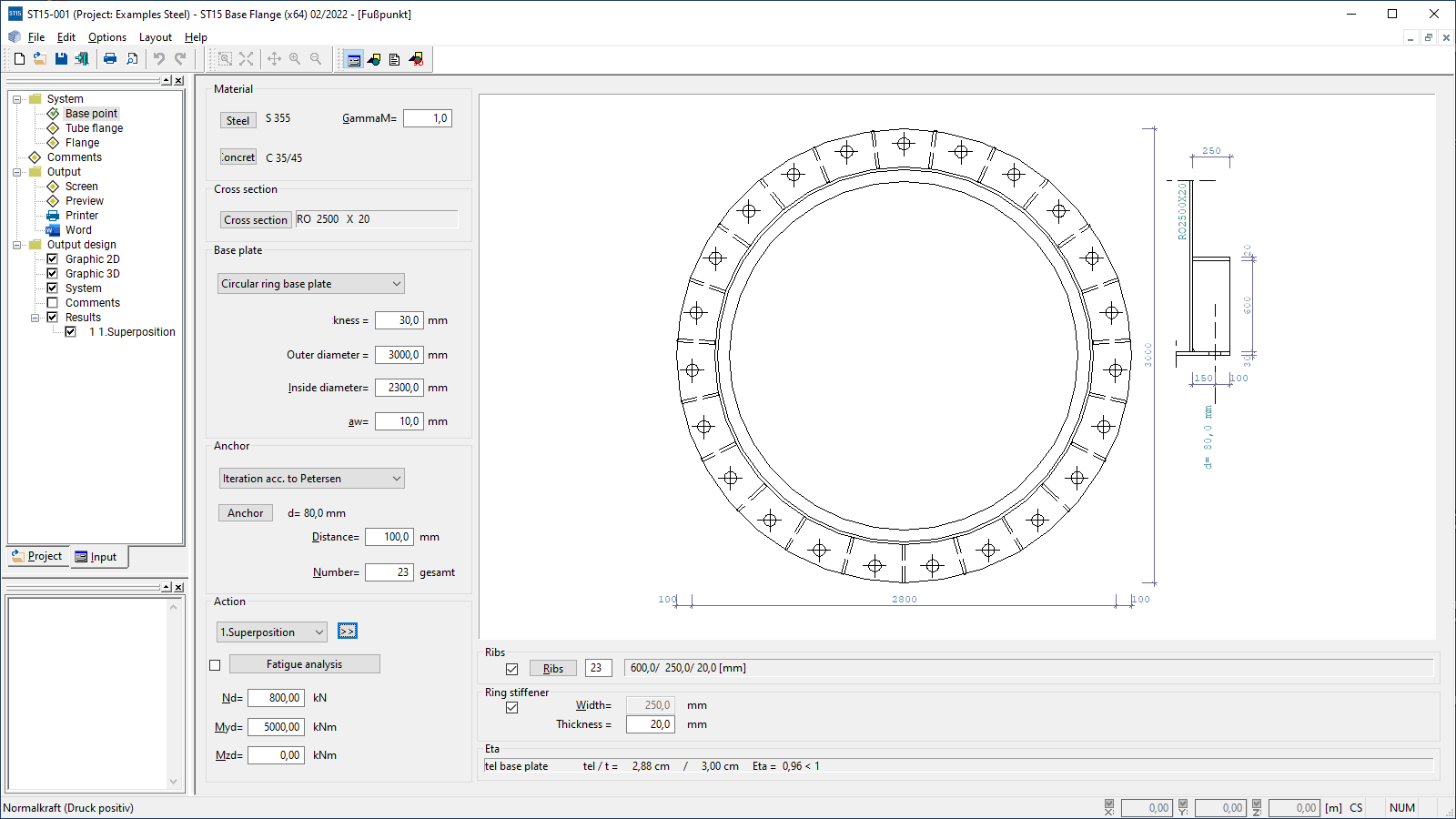Image resolution: width=1456 pixels, height=819 pixels.
Task: Switch to the Project tab
Action: 38,556
